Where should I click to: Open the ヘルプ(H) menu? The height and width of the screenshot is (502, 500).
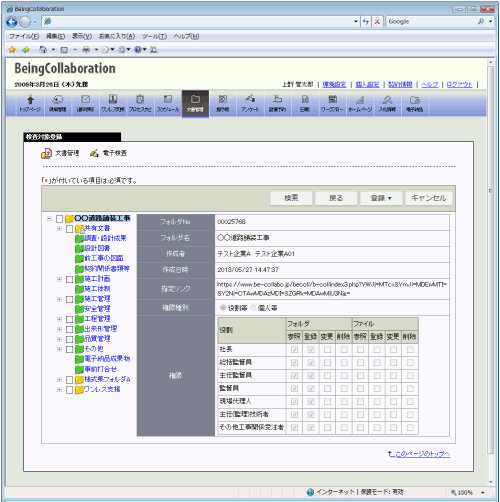coord(186,36)
